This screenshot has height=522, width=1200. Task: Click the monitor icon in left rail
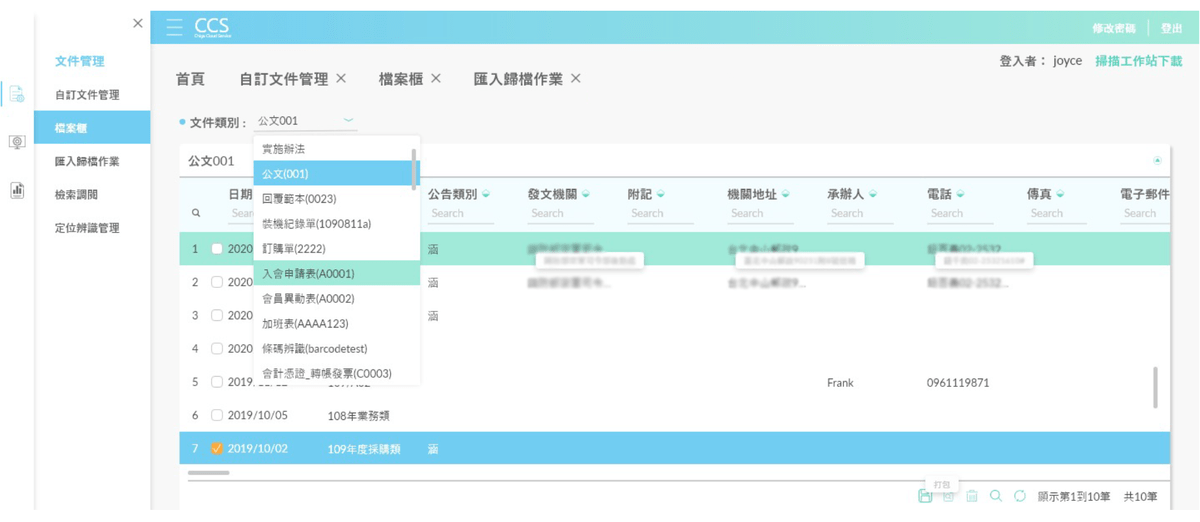(17, 143)
